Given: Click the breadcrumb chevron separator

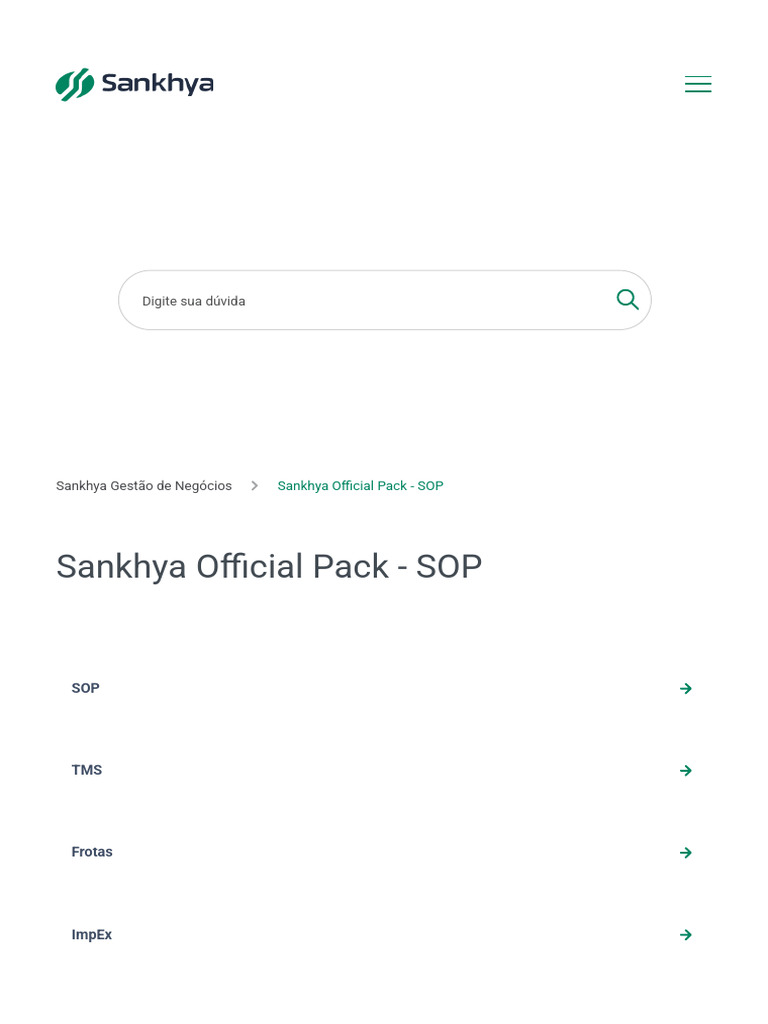Looking at the screenshot, I should [255, 486].
